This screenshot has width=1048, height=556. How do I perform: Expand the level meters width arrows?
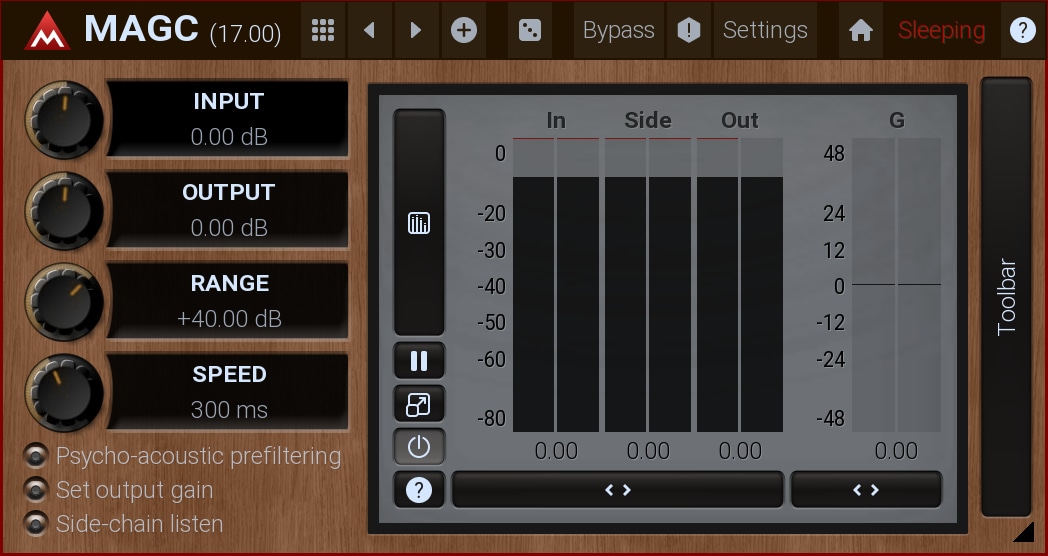pyautogui.click(x=617, y=490)
